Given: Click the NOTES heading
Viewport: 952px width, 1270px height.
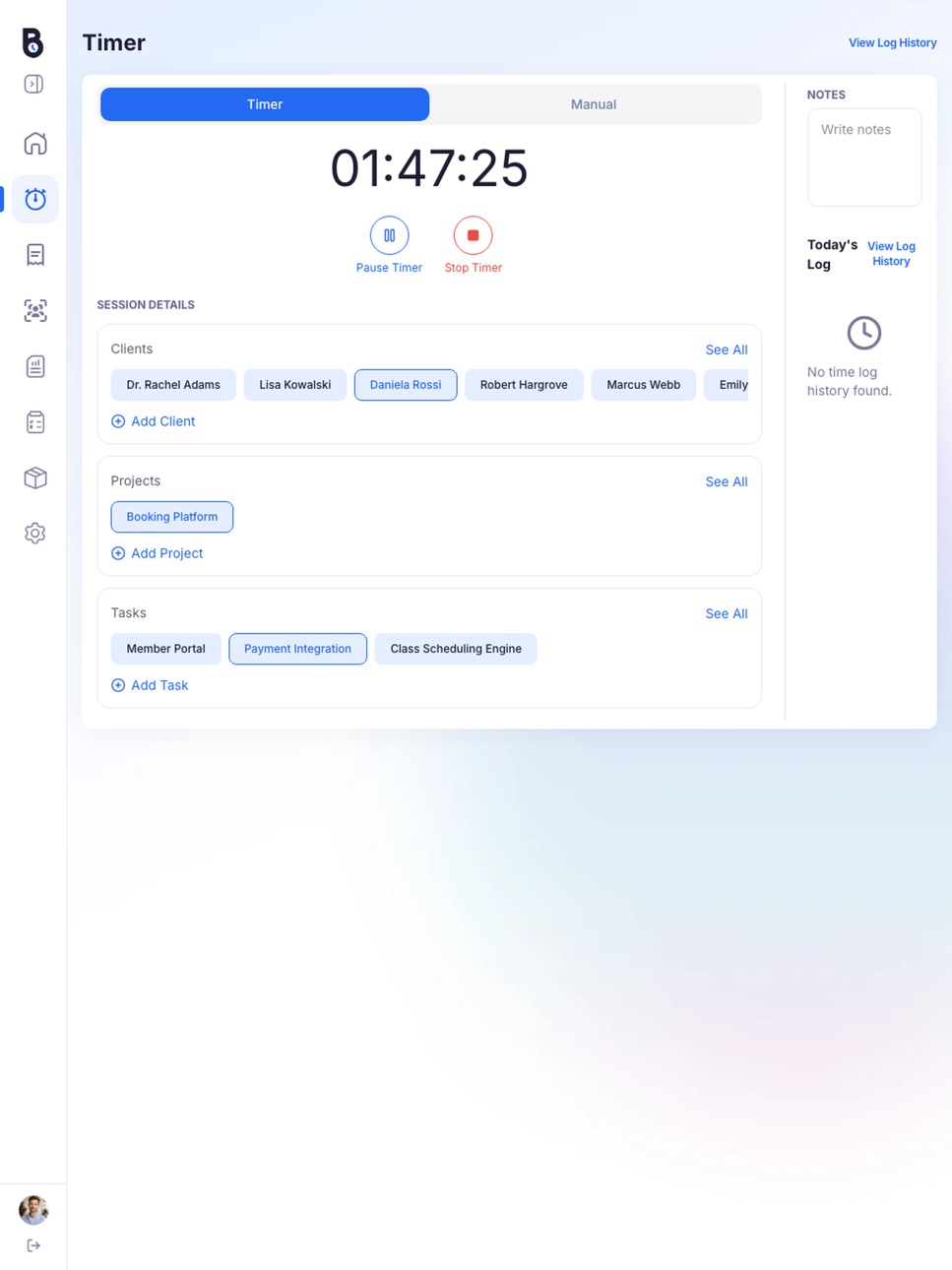Looking at the screenshot, I should click(x=826, y=95).
